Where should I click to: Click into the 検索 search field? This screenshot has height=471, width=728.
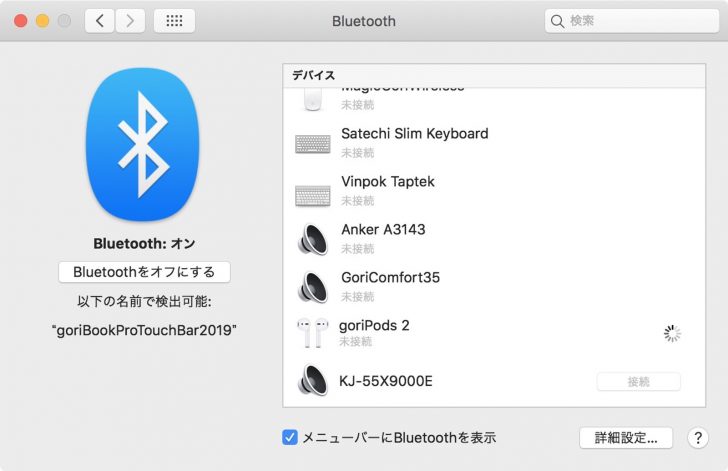pos(632,21)
